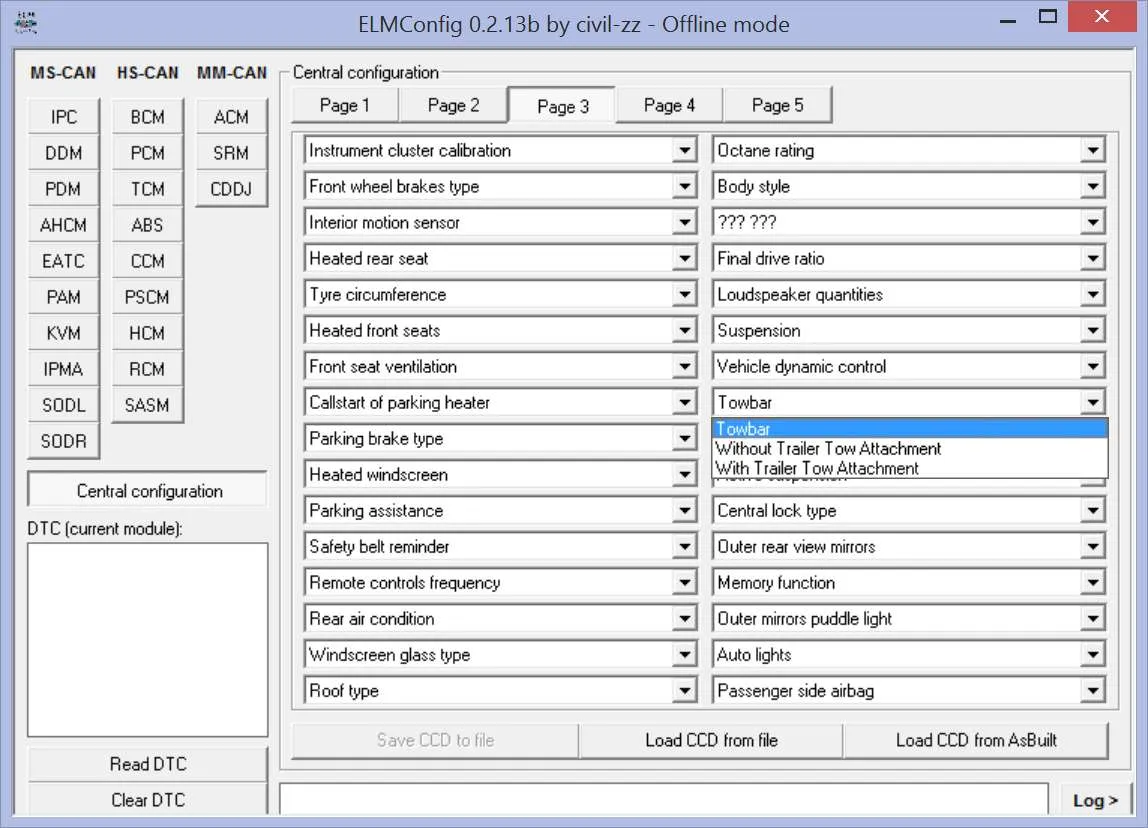
Task: Select the IPC module button
Action: 63,117
